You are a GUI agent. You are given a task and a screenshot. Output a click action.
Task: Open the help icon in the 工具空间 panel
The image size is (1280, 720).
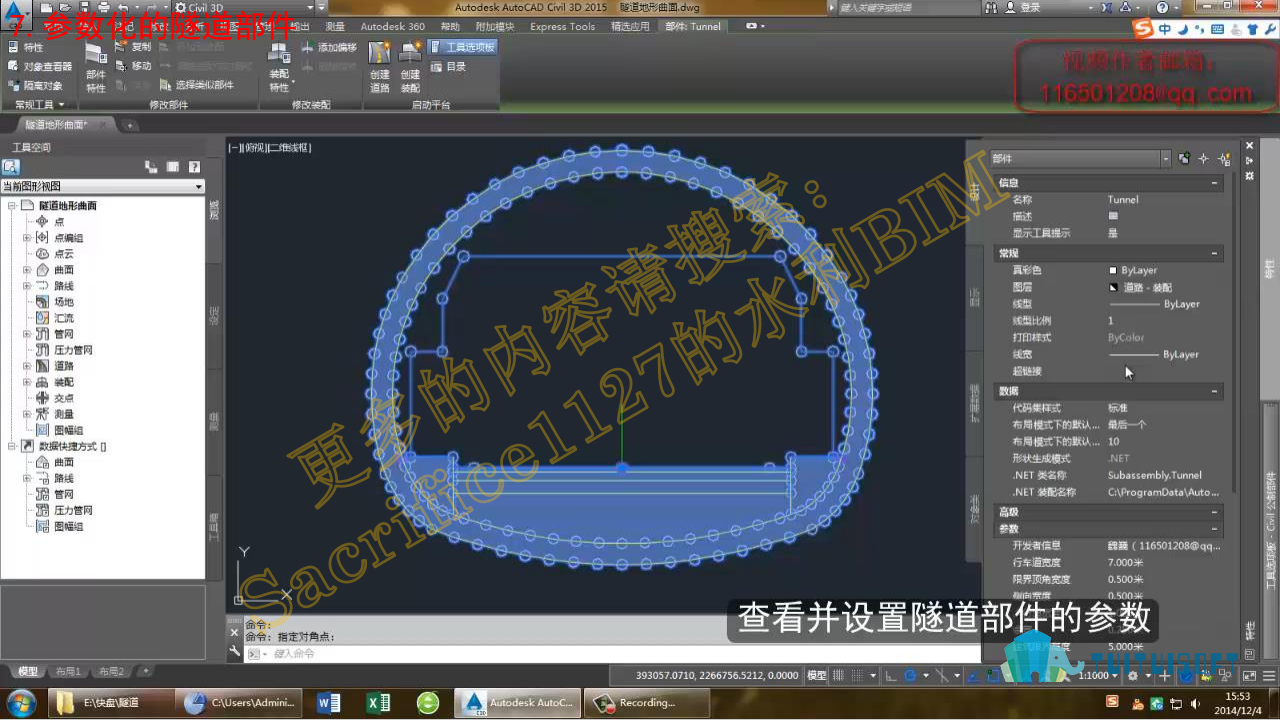(194, 167)
